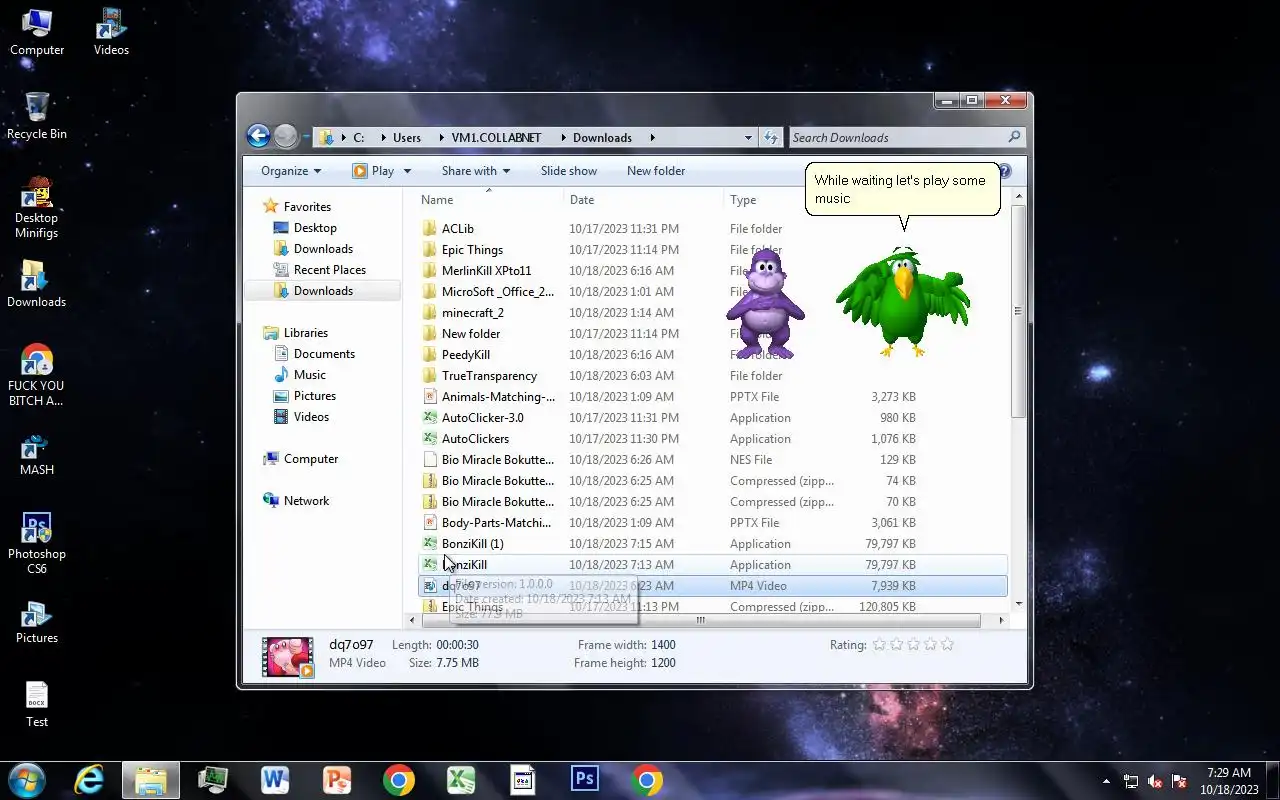This screenshot has height=800, width=1280.
Task: Click the horizontal scrollbar of file list
Action: coord(700,621)
